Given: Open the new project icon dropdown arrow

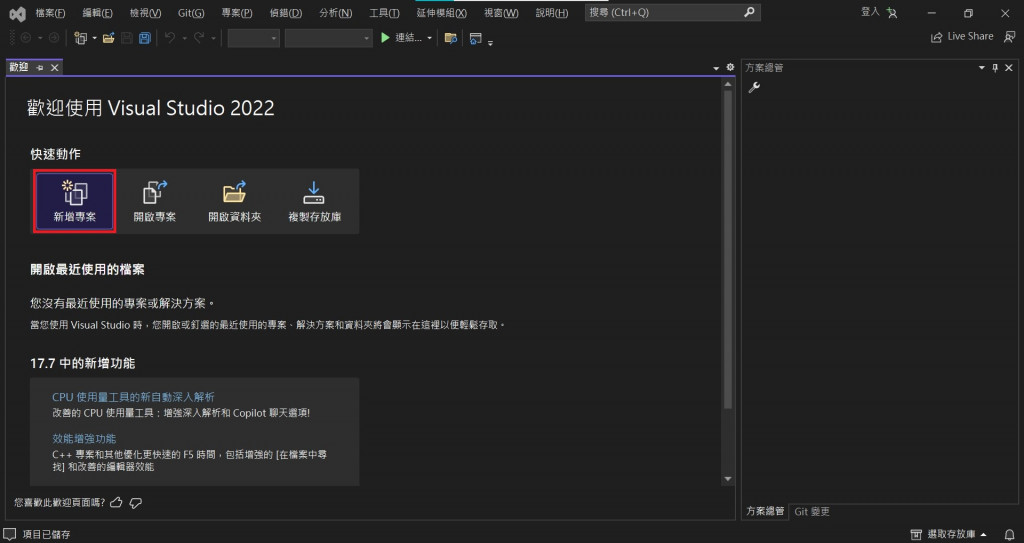Looking at the screenshot, I should click(95, 39).
